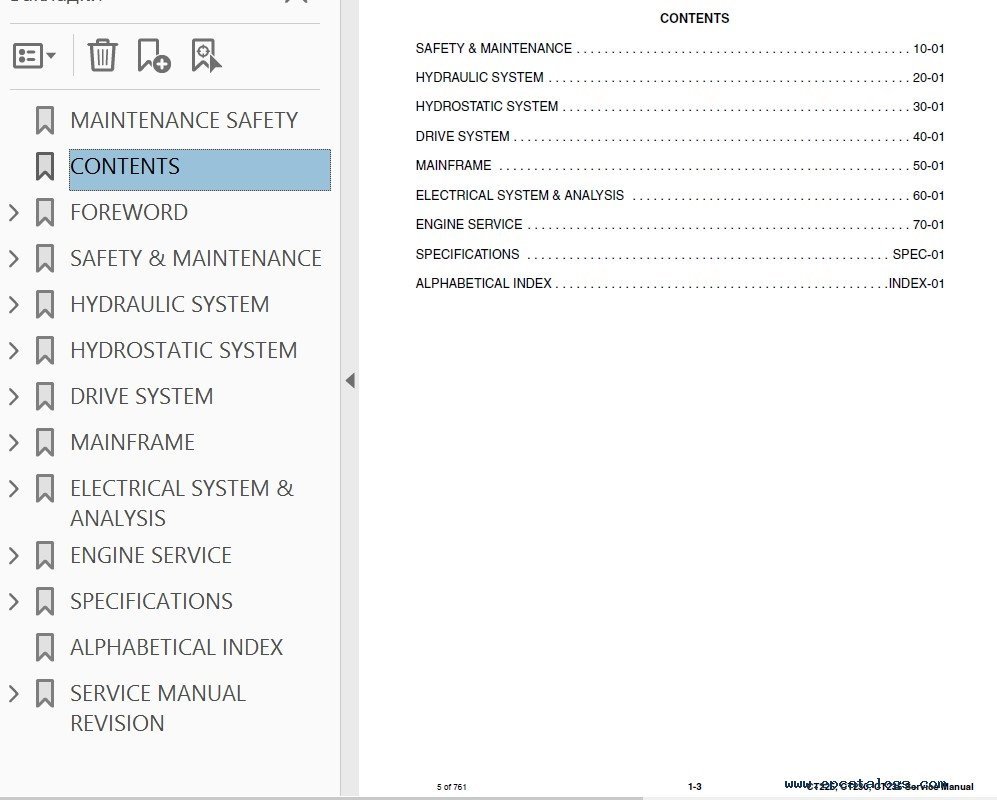The width and height of the screenshot is (997, 800).
Task: Select the DRIVE SYSTEM bookmark
Action: tap(141, 397)
